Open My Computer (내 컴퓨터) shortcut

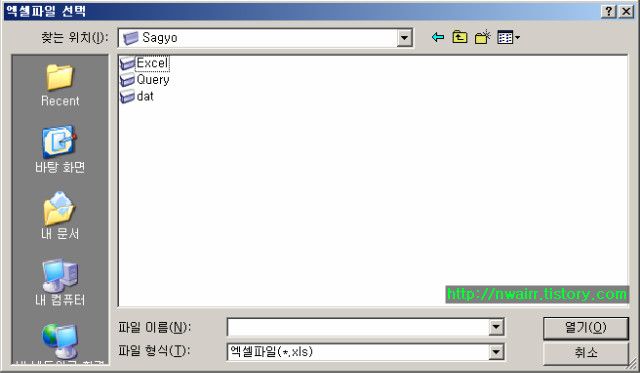60,282
